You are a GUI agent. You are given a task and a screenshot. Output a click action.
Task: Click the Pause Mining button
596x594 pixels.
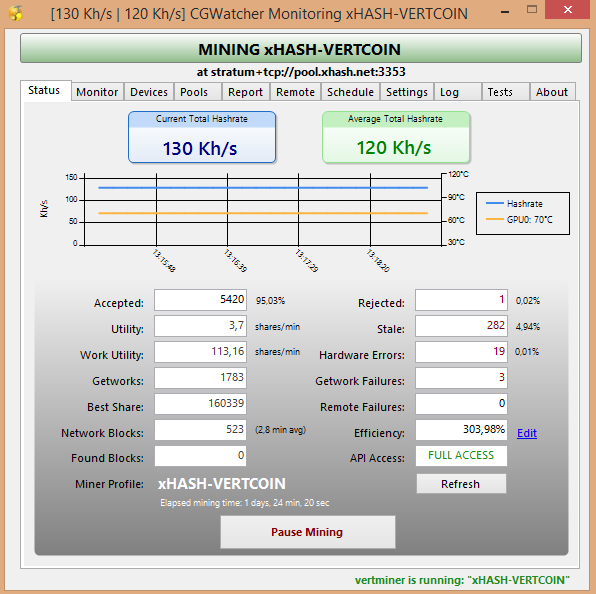pyautogui.click(x=308, y=532)
